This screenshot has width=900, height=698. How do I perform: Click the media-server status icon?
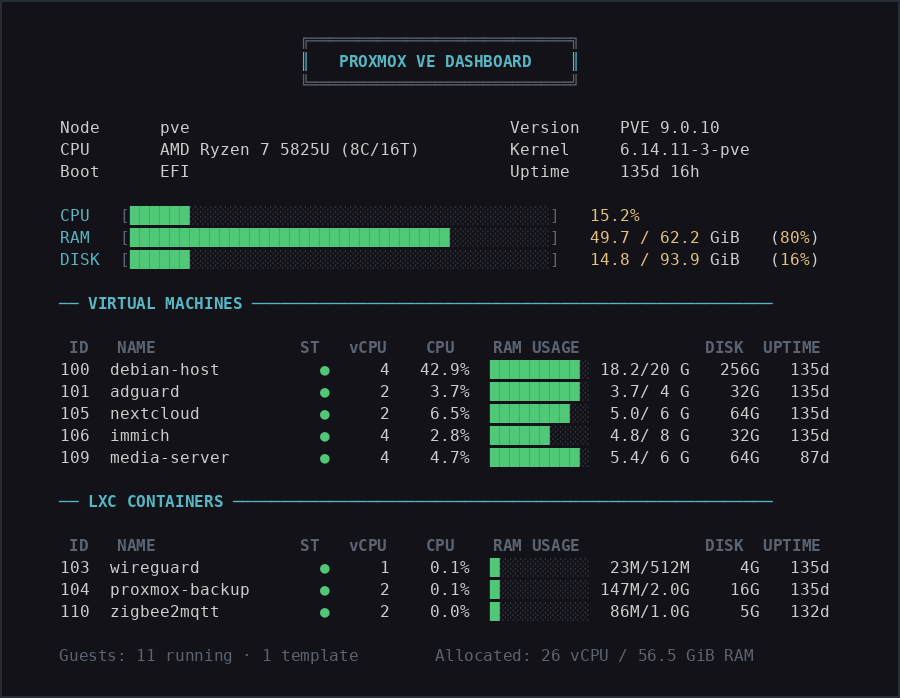[324, 457]
